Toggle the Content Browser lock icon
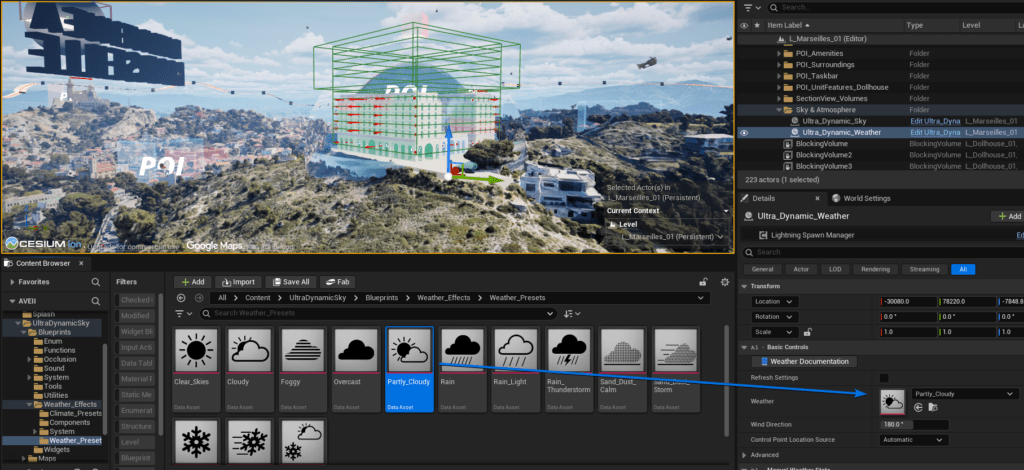Screen dimensions: 1024x470 [x=704, y=282]
